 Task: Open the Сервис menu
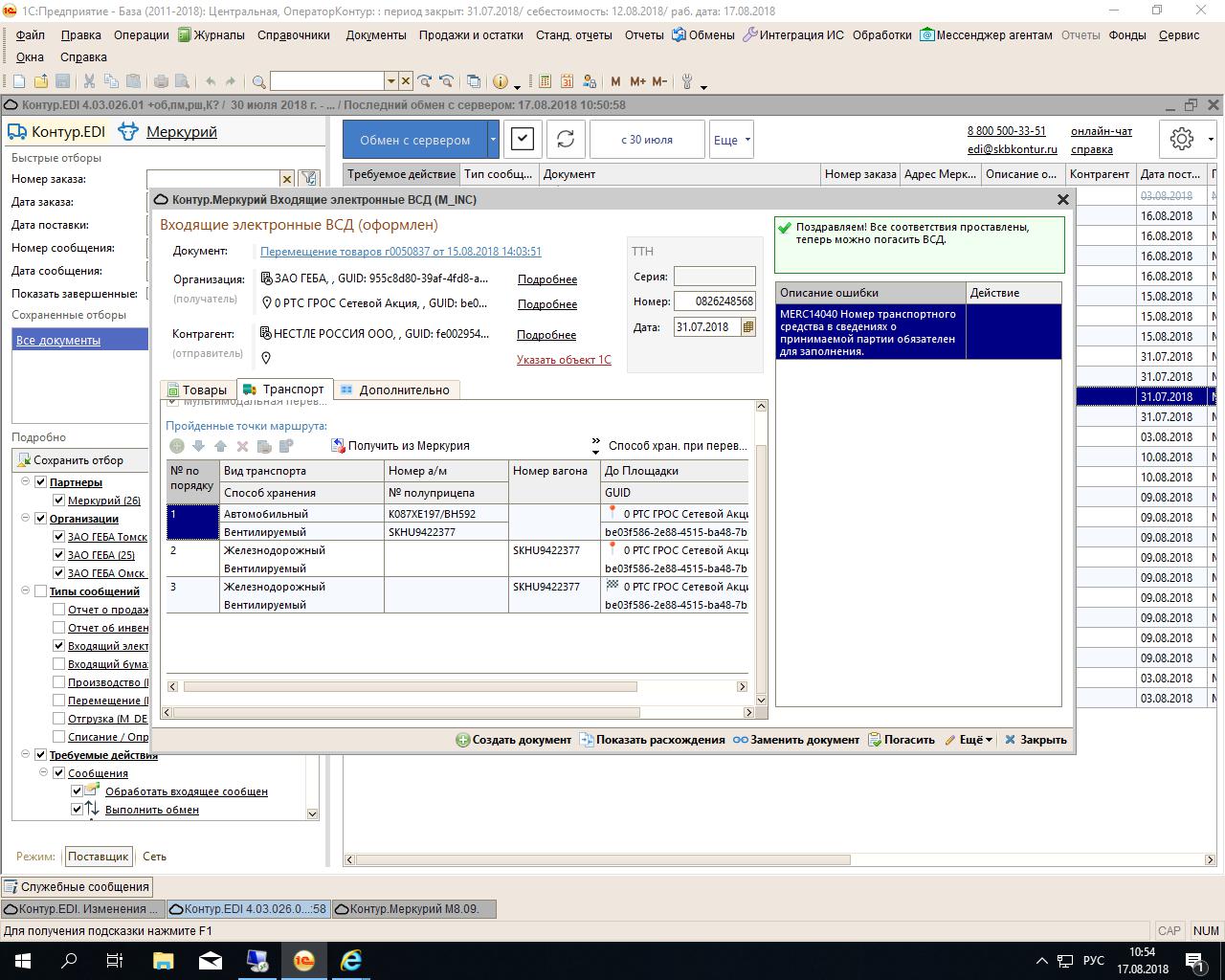tap(1179, 34)
